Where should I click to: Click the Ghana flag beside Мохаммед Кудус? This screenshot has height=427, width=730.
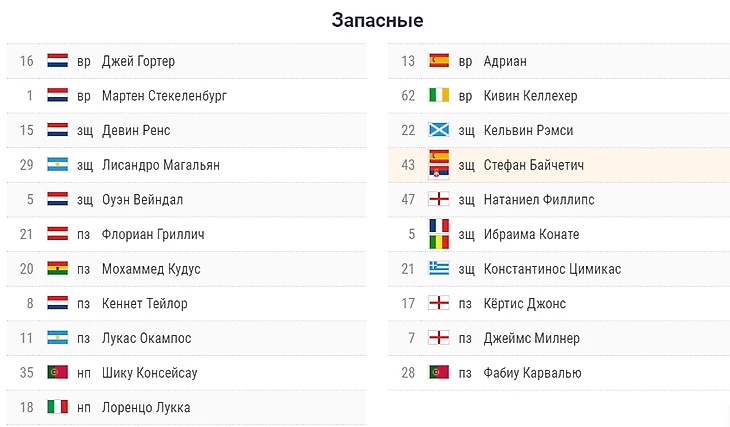click(x=57, y=269)
